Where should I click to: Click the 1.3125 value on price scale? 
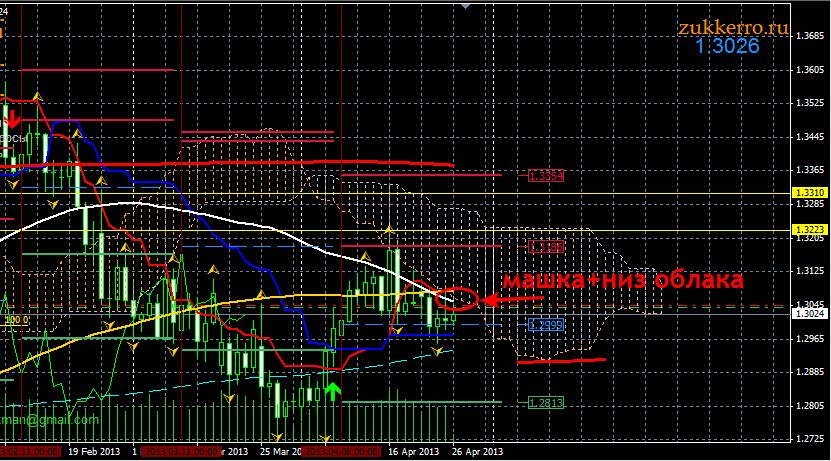811,271
